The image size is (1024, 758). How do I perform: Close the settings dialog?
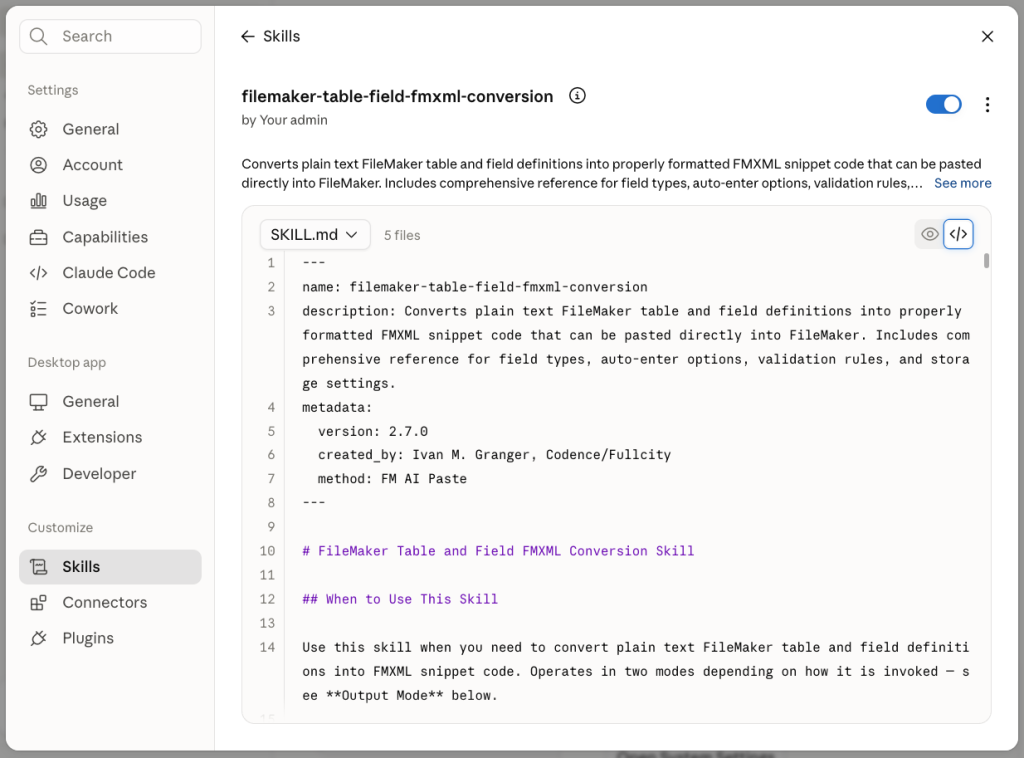[987, 37]
